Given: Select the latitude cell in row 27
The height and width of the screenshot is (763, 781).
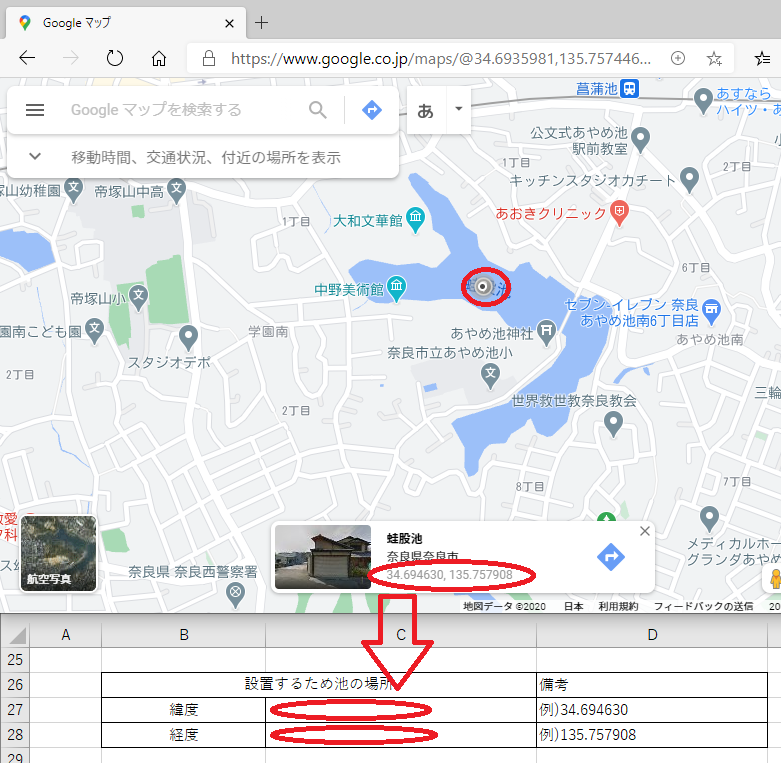Looking at the screenshot, I should pos(400,710).
